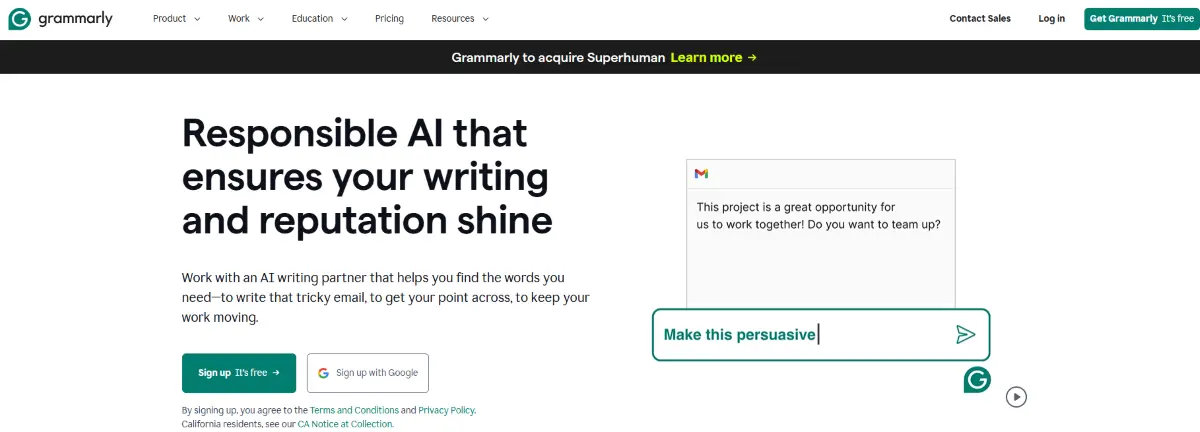
Task: Click the Gmail icon in the email mockup
Action: (702, 174)
